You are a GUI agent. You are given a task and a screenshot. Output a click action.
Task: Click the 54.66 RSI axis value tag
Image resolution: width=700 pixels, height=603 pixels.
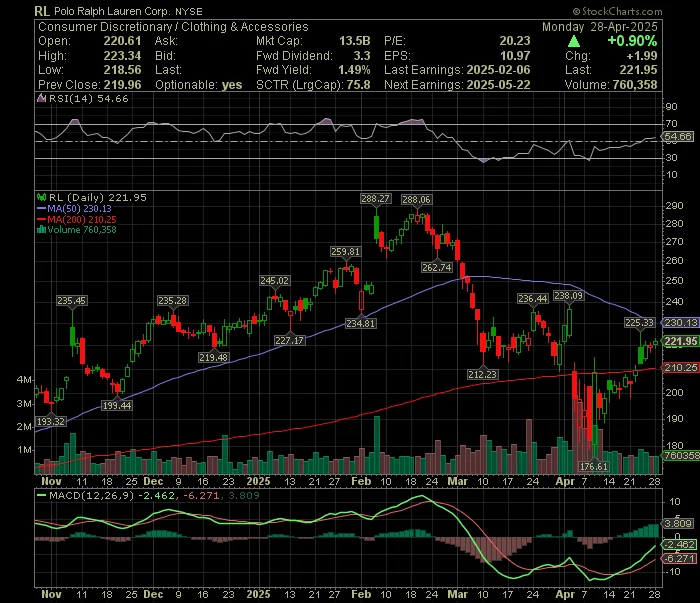(x=678, y=137)
